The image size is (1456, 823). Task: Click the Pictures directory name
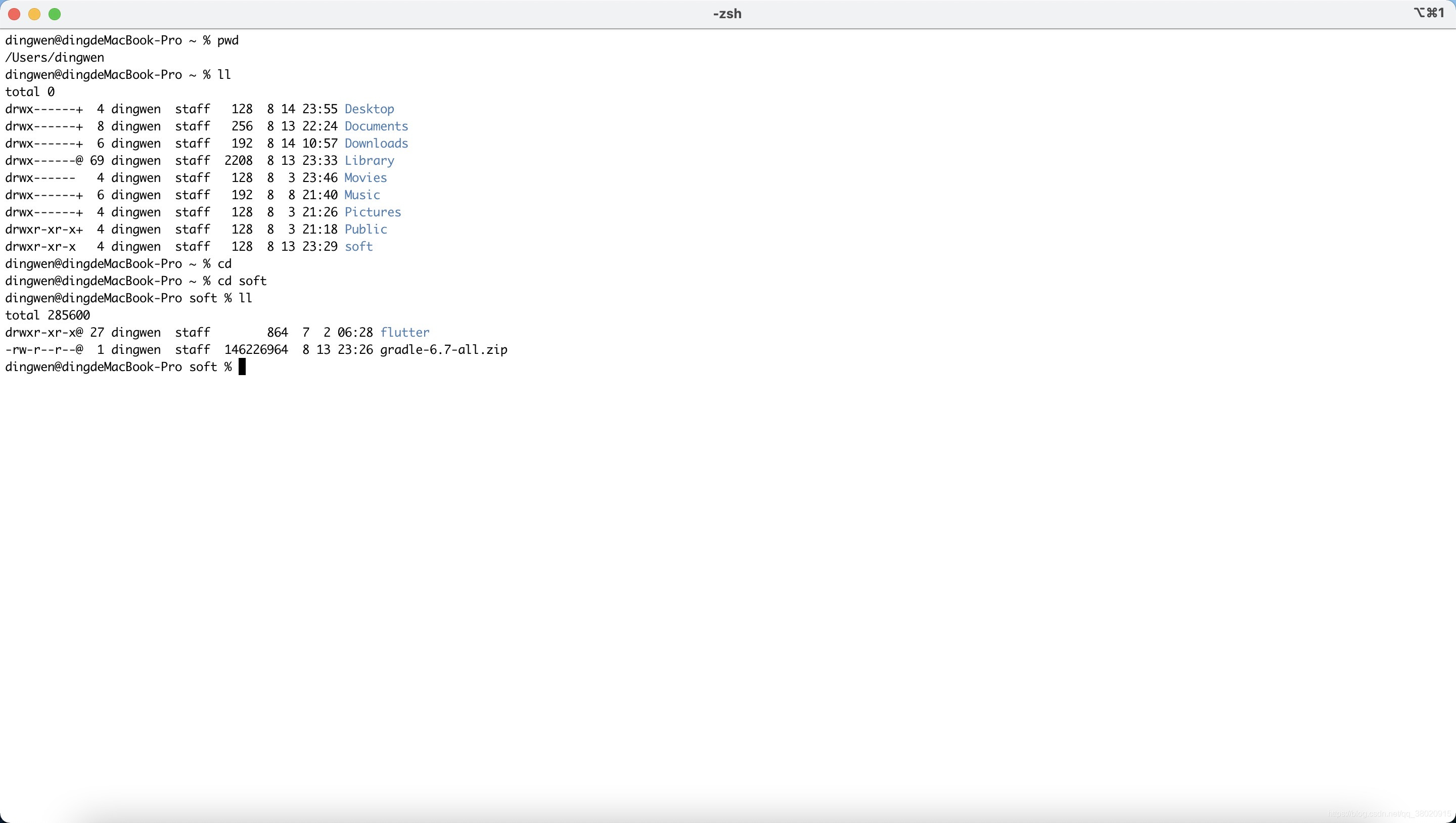coord(373,212)
